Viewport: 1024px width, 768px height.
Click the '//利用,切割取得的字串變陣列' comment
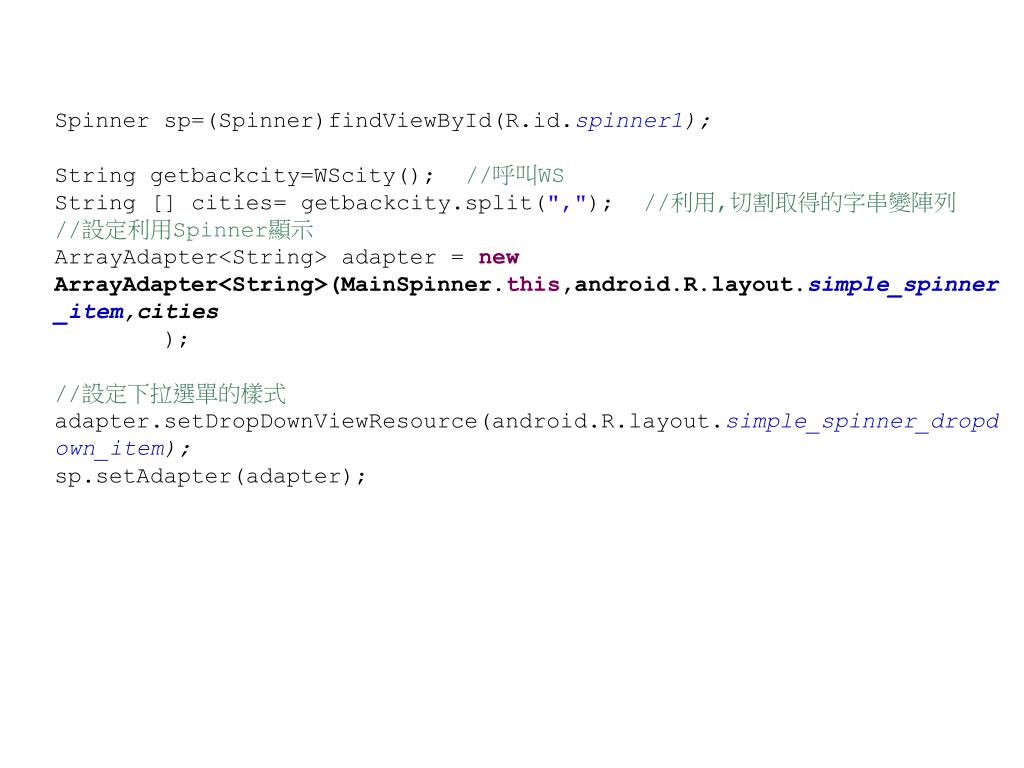800,203
